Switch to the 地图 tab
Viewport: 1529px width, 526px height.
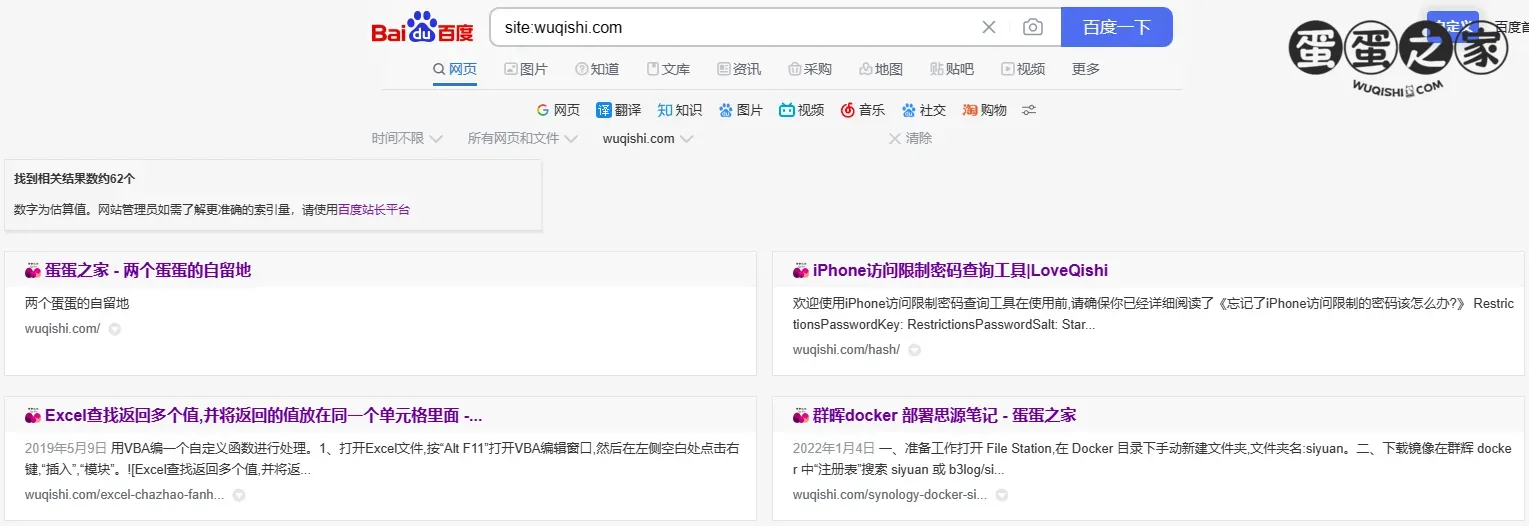coord(881,69)
